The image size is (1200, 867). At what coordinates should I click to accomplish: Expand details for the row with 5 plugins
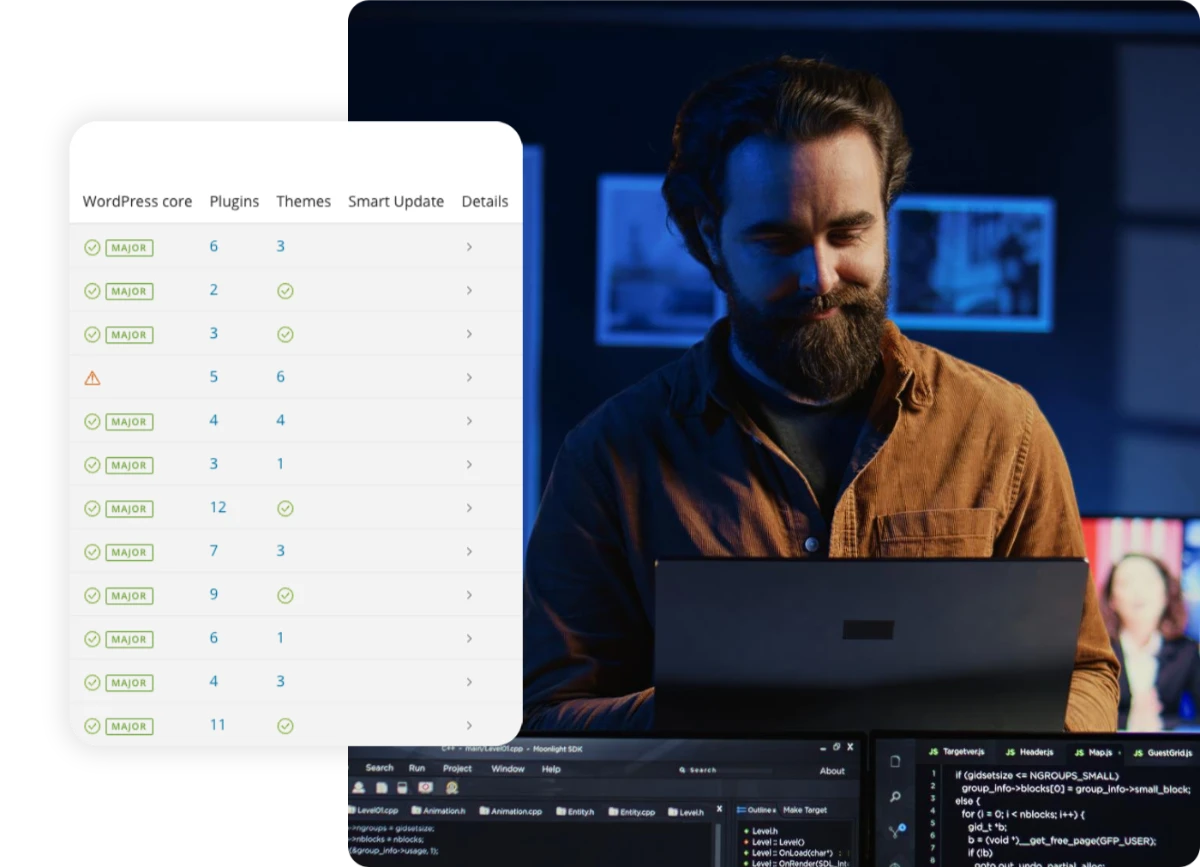pos(469,378)
